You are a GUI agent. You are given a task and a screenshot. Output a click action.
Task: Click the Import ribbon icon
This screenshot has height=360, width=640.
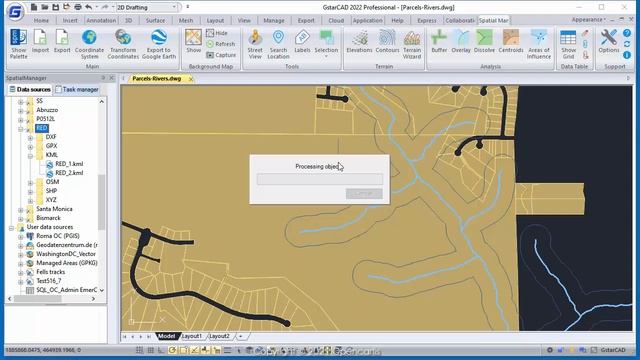[x=40, y=41]
